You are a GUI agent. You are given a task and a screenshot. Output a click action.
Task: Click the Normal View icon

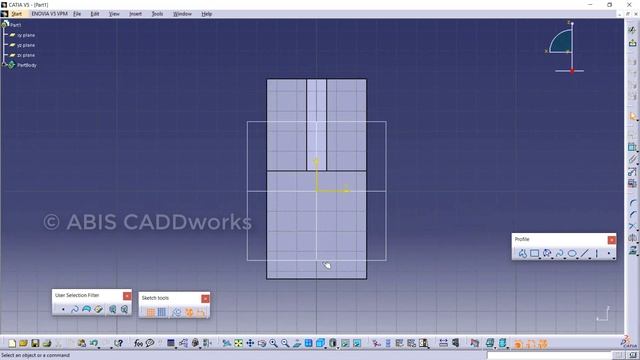pyautogui.click(x=297, y=343)
